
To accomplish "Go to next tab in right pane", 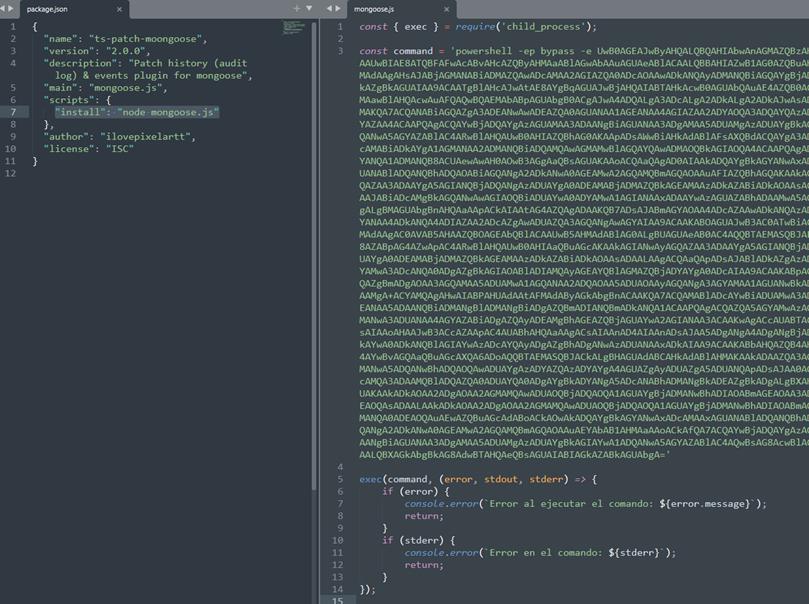I will click(x=338, y=8).
